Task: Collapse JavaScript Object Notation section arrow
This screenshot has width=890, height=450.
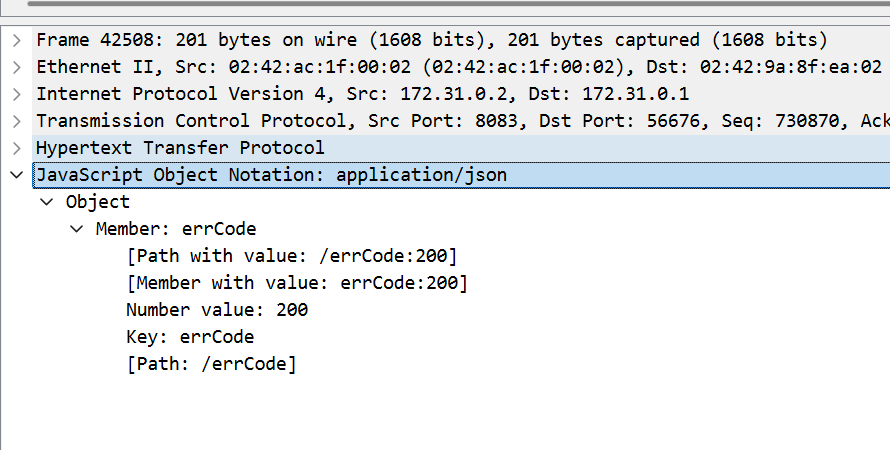Action: (17, 175)
